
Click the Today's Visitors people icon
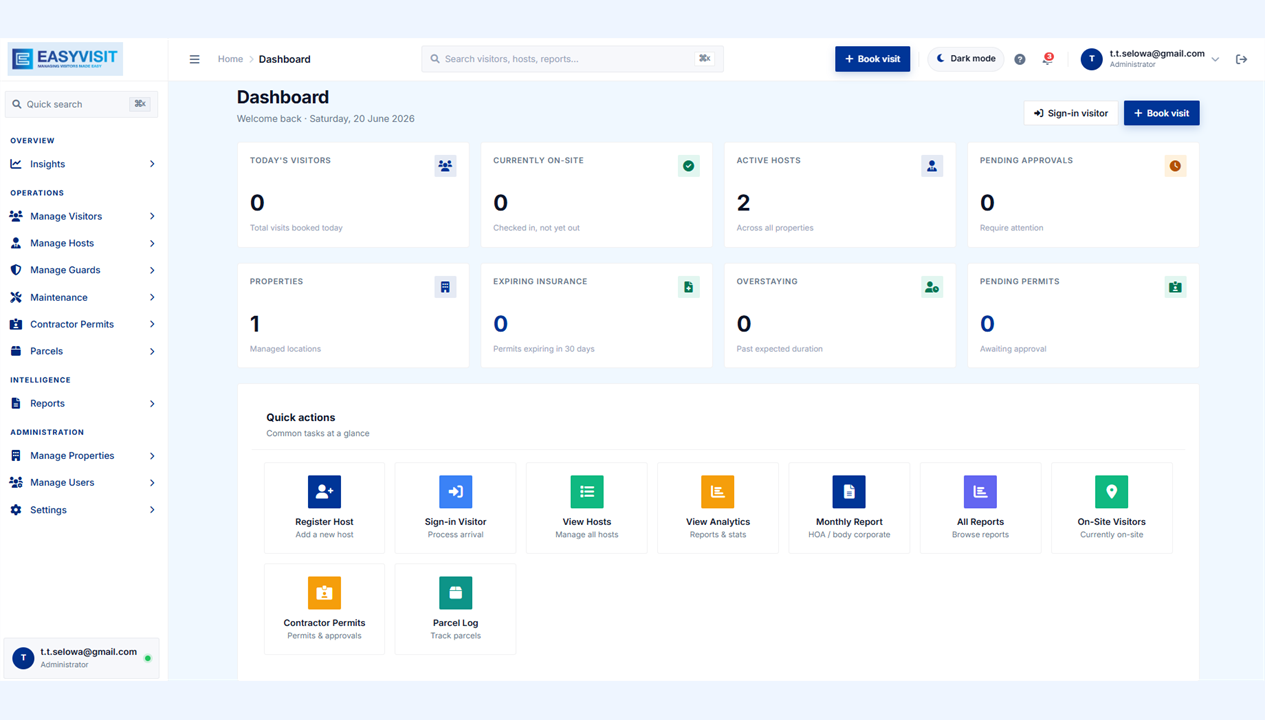click(445, 166)
